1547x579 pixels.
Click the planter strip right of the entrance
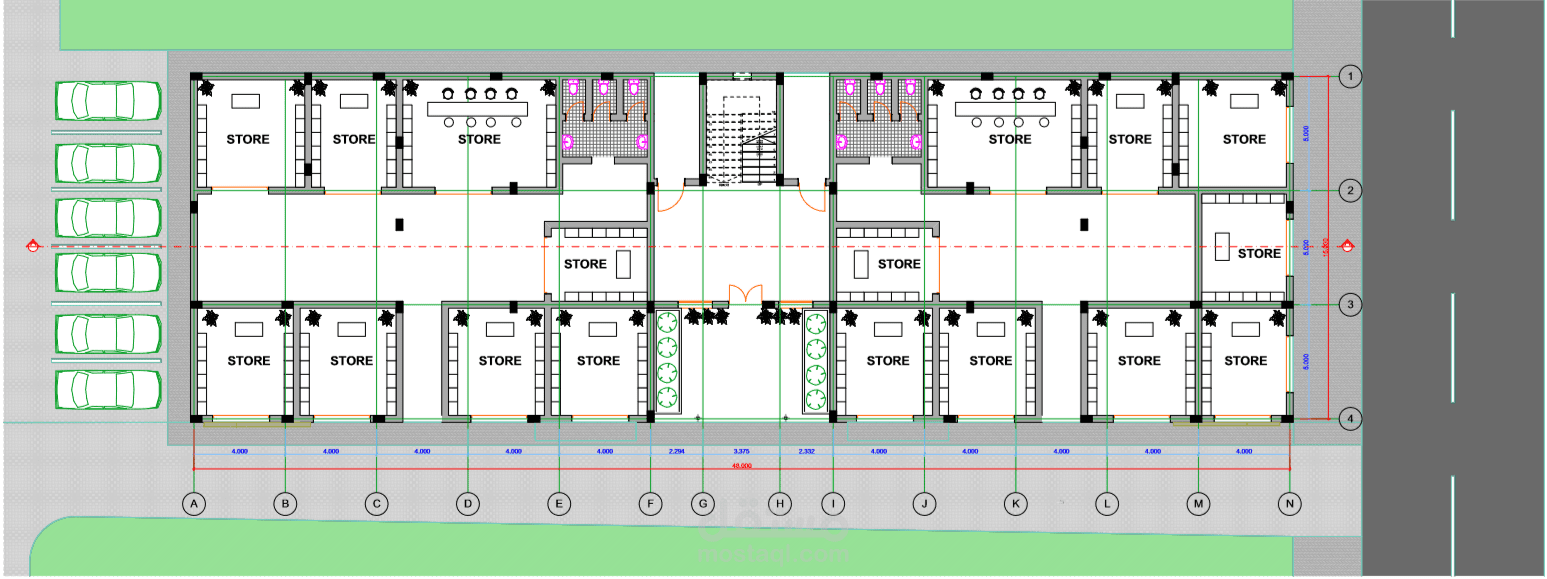tap(816, 362)
